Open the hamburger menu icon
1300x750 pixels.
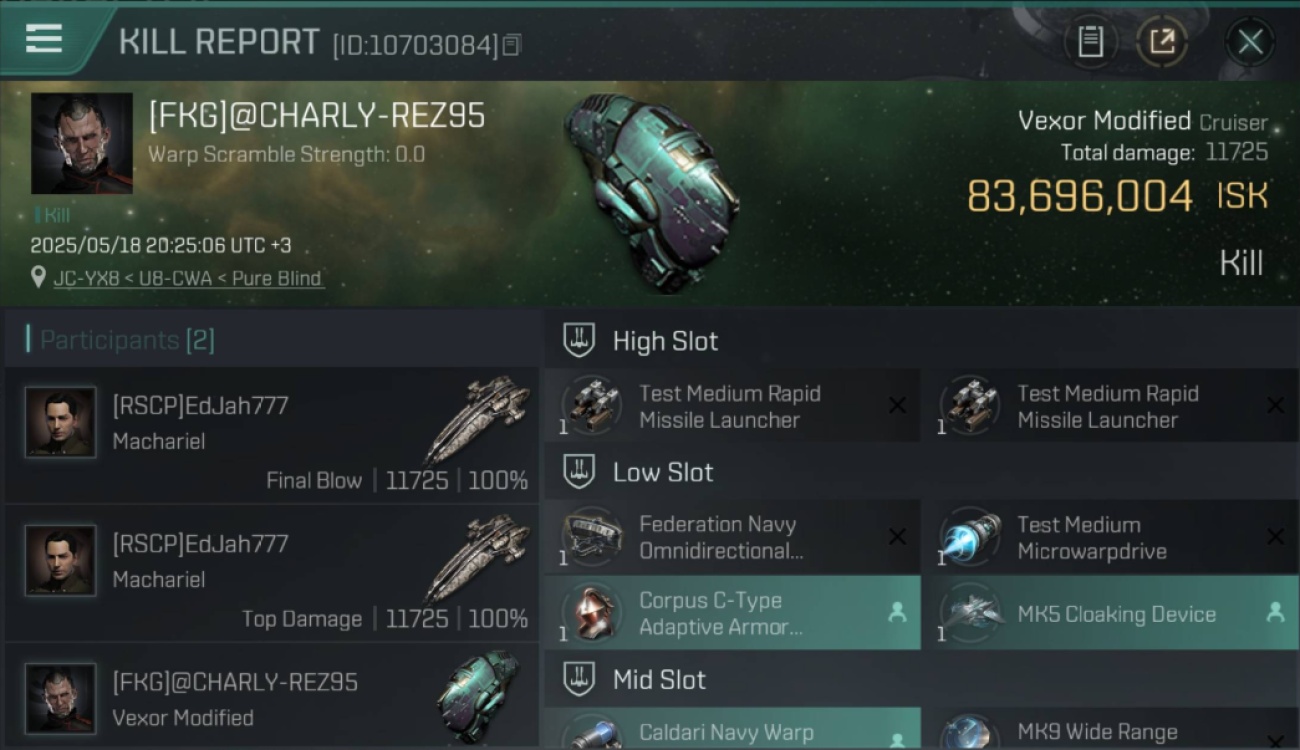pyautogui.click(x=44, y=39)
